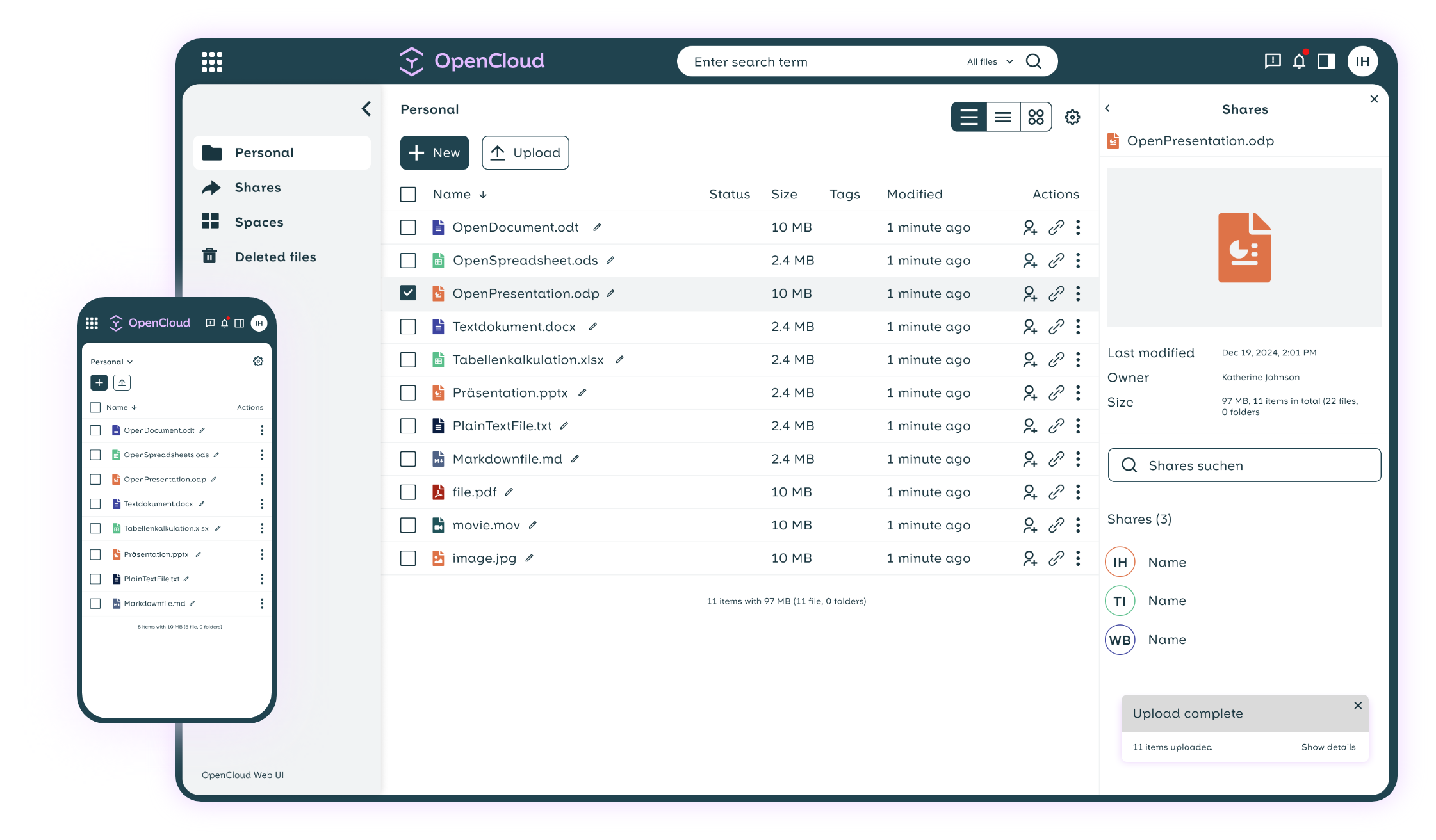Open Deleted files in sidebar

tap(275, 257)
